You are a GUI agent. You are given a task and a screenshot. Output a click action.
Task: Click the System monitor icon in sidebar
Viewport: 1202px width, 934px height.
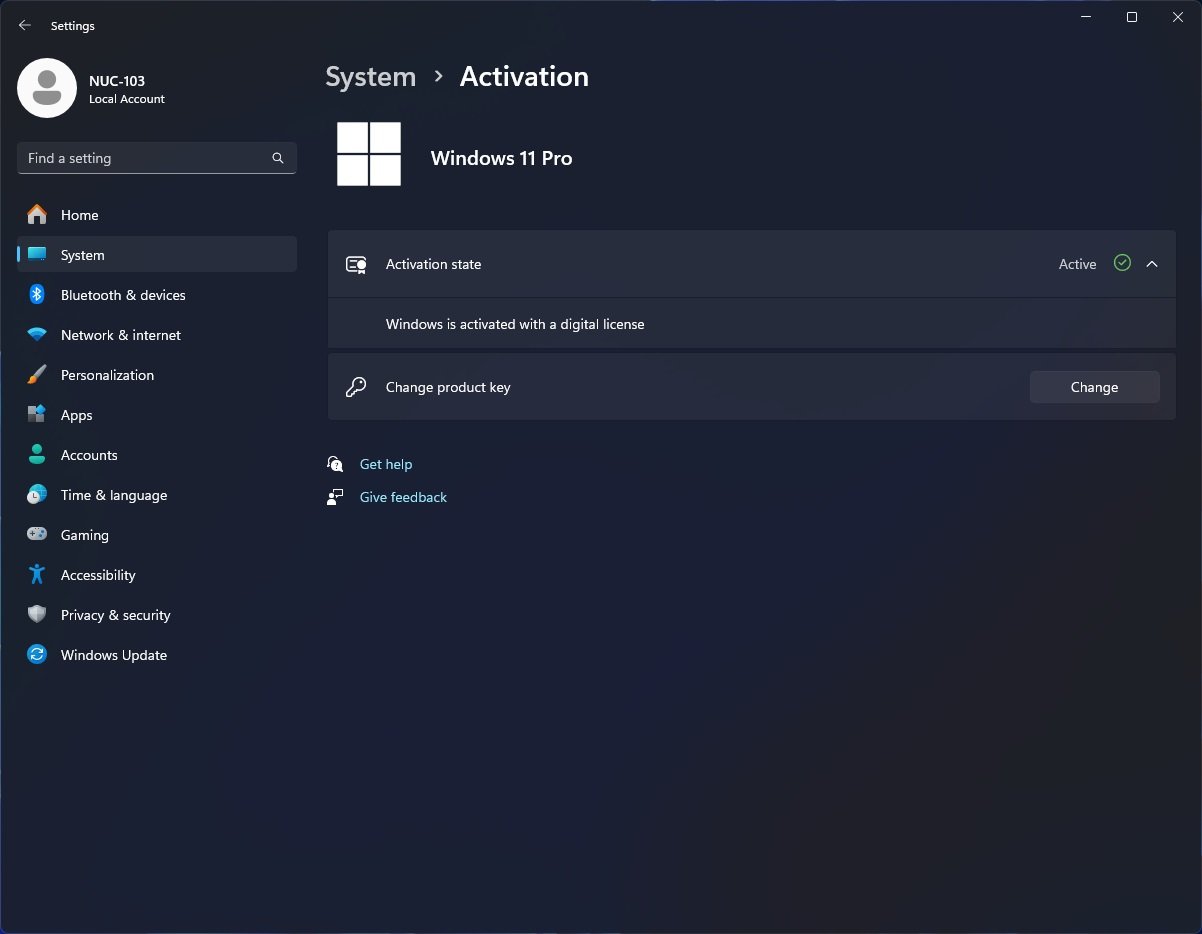[x=37, y=255]
